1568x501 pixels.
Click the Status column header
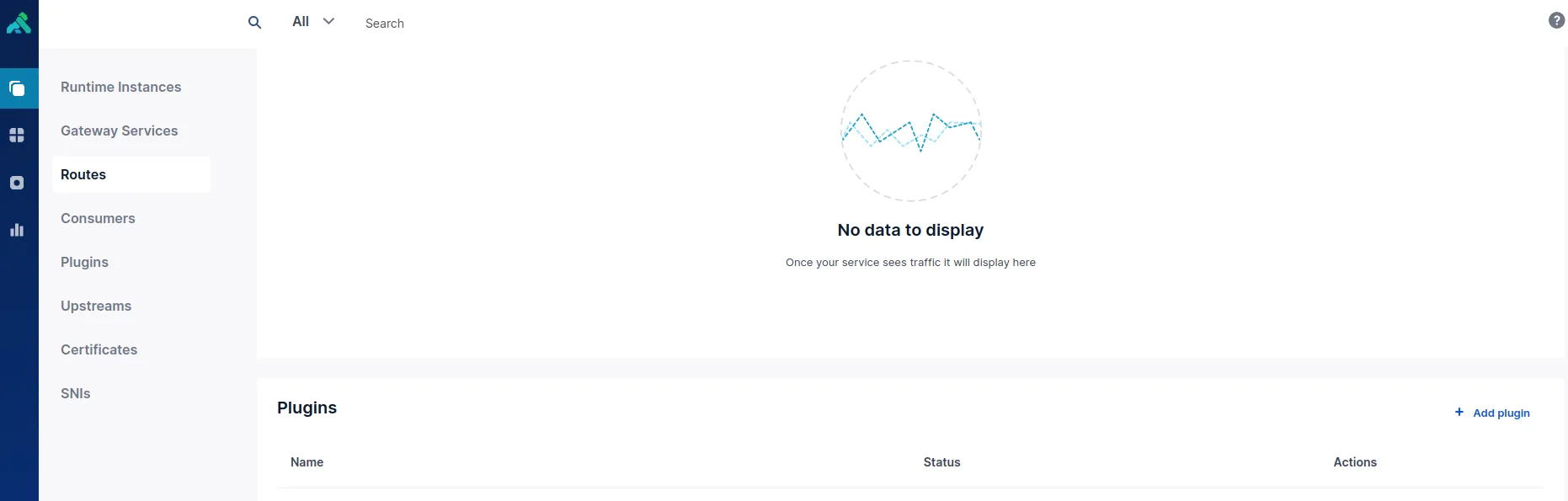pos(941,462)
